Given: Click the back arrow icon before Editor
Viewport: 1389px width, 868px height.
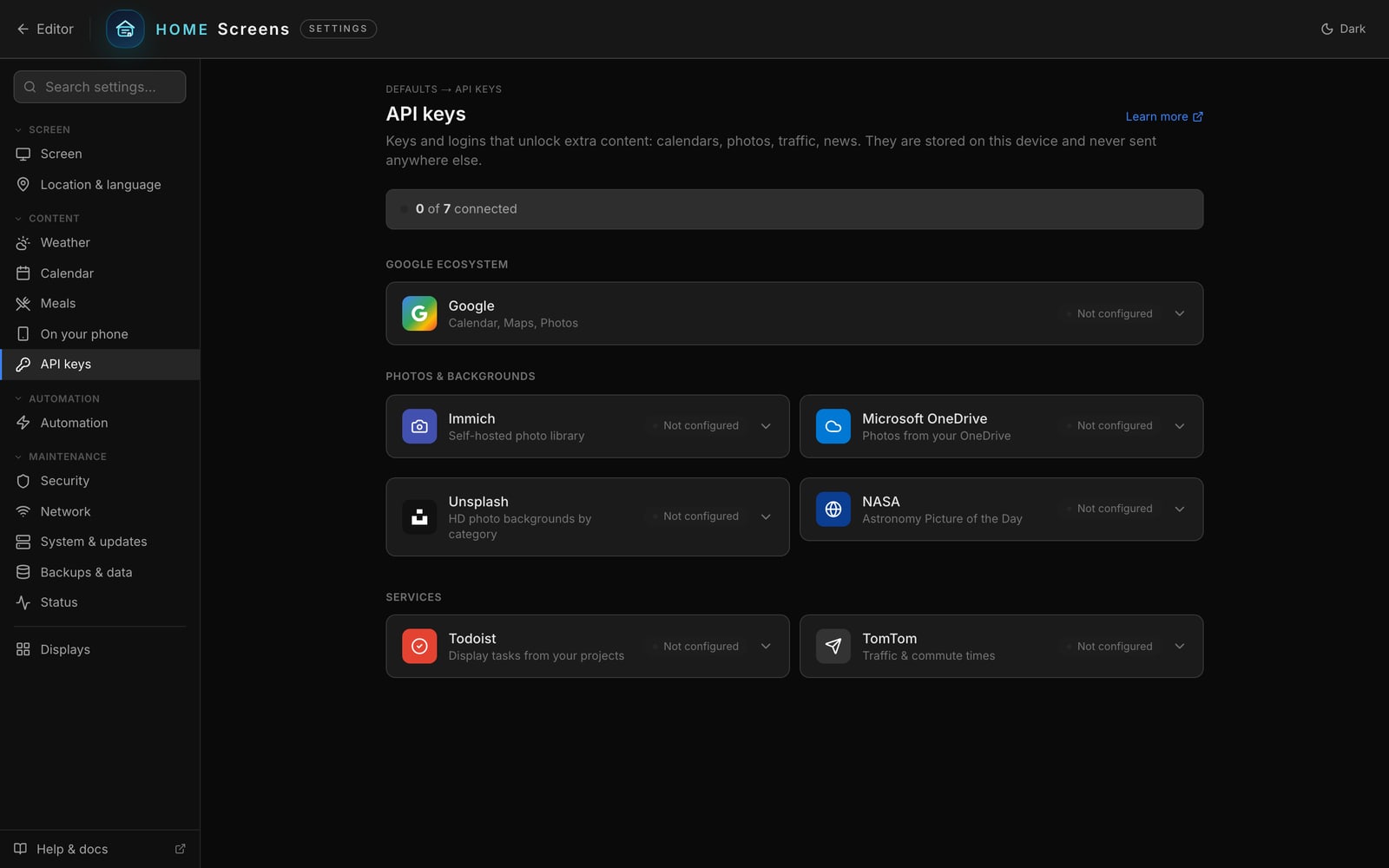Looking at the screenshot, I should [x=23, y=29].
